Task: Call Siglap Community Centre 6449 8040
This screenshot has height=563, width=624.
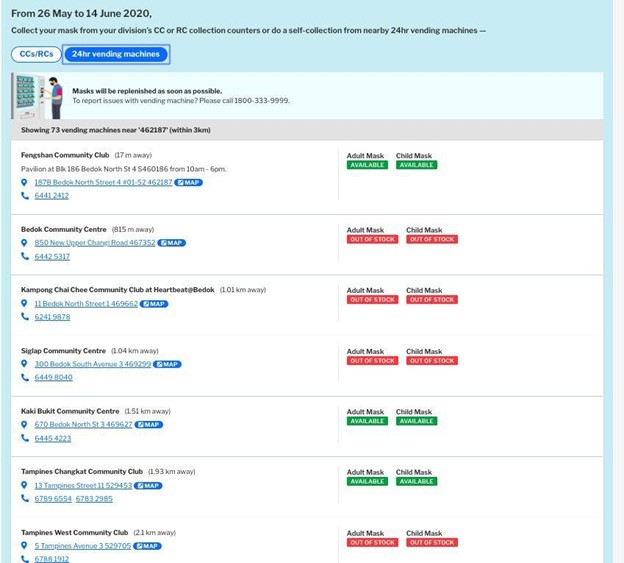Action: tap(53, 377)
